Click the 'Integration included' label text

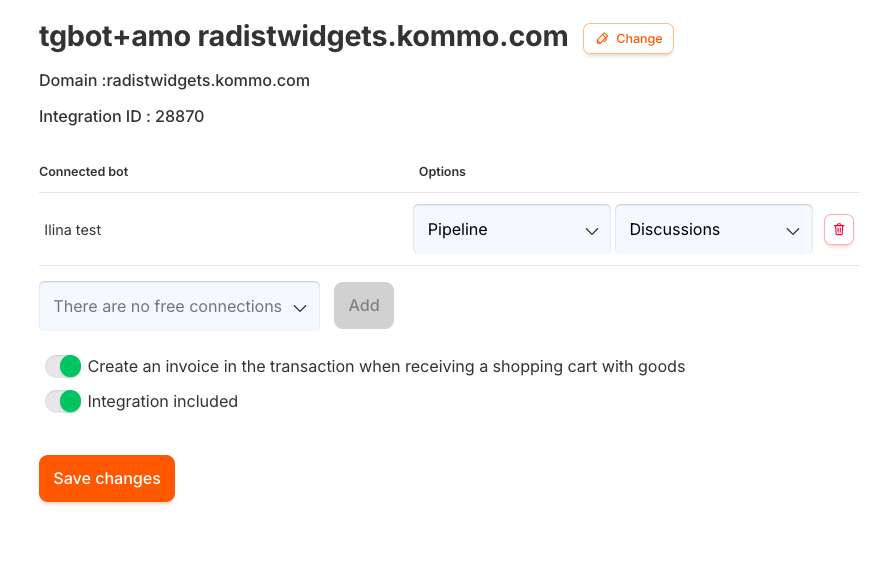pyautogui.click(x=162, y=401)
